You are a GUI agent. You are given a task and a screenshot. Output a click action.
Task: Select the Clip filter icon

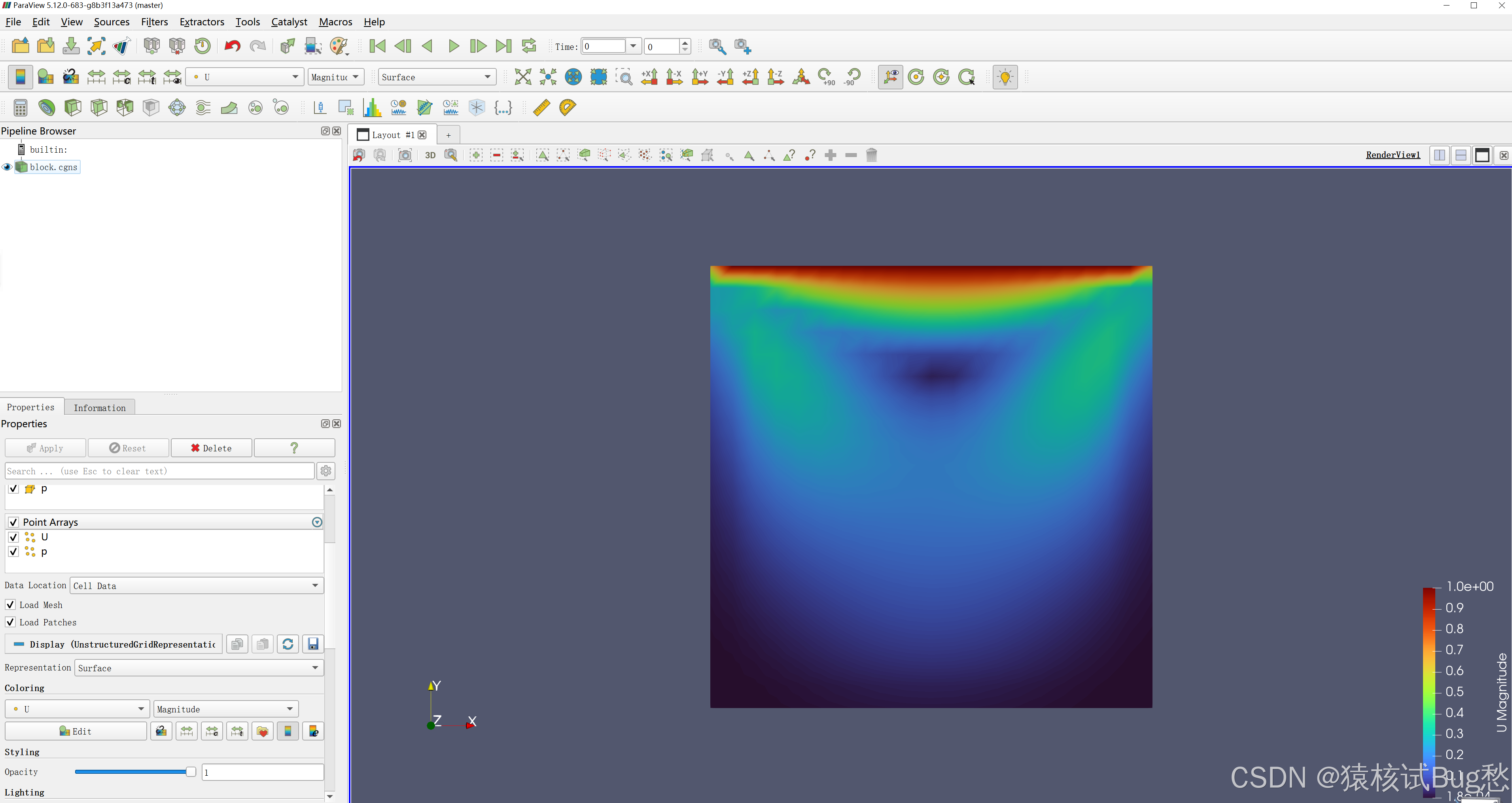(73, 108)
